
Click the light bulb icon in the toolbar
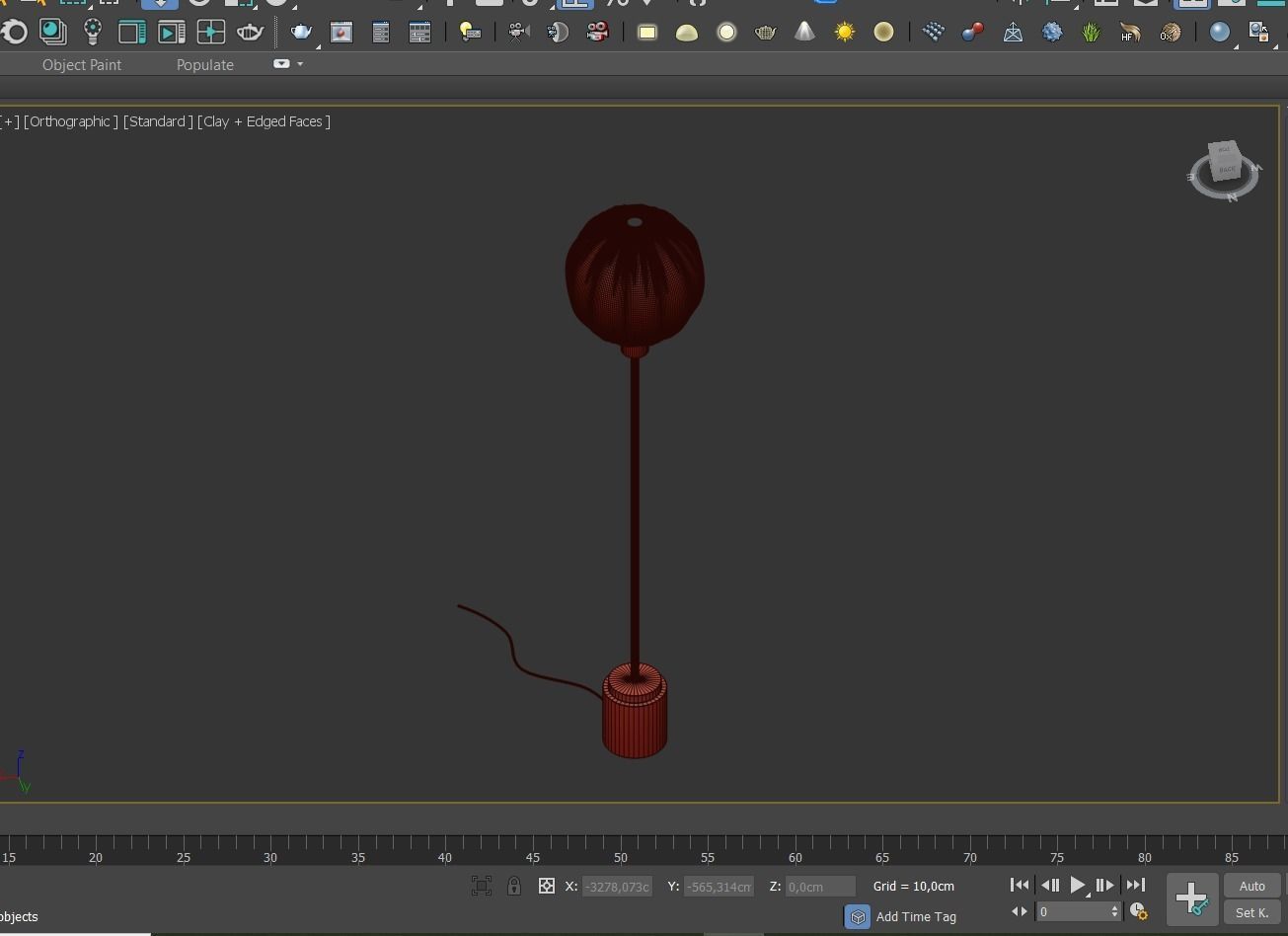point(93,33)
